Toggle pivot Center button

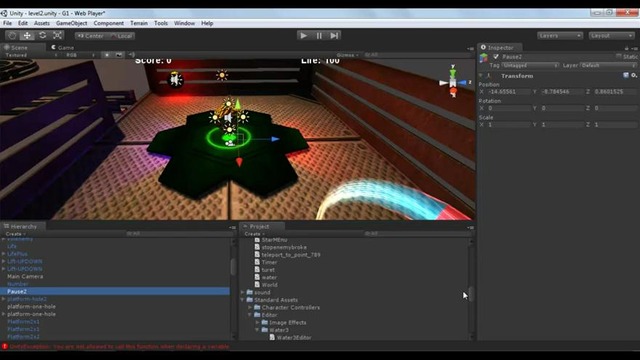point(91,36)
